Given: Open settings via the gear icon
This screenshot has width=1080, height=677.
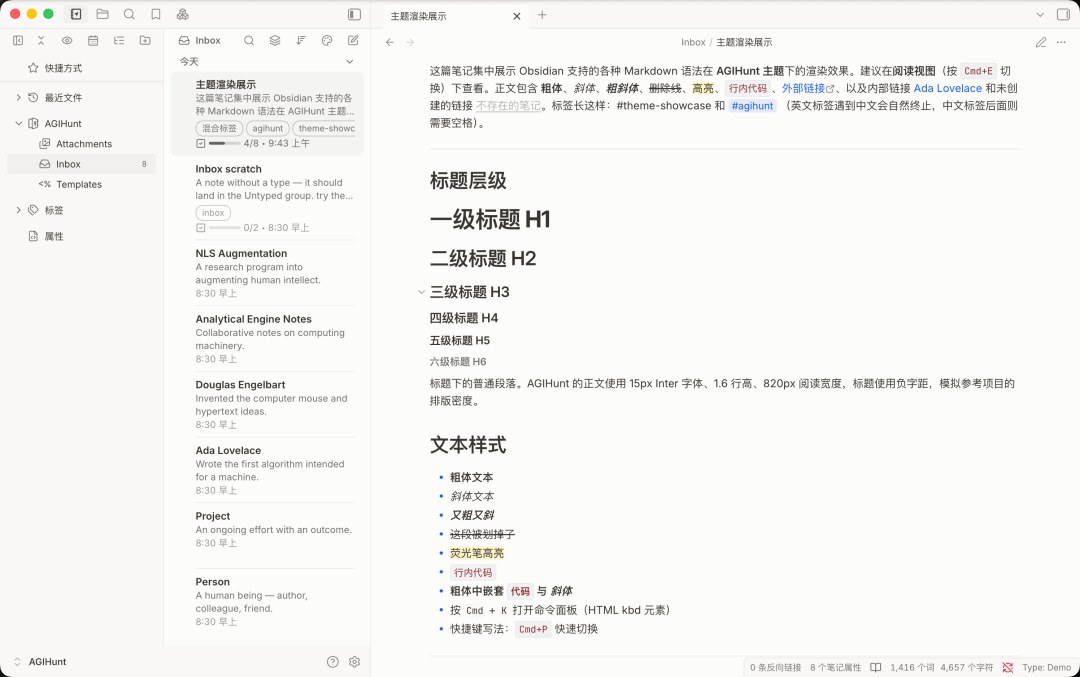Looking at the screenshot, I should 354,662.
